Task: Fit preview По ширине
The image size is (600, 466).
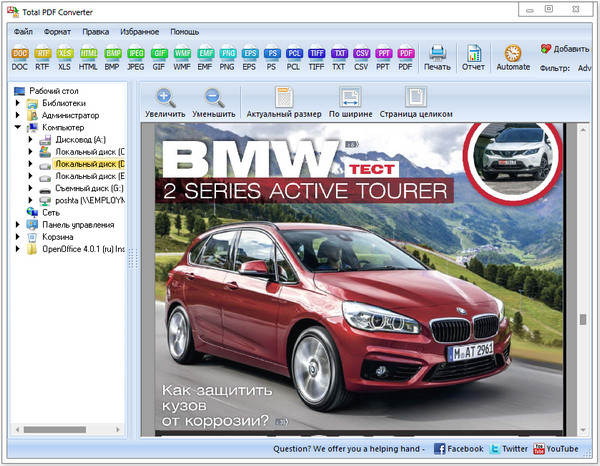Action: click(350, 103)
